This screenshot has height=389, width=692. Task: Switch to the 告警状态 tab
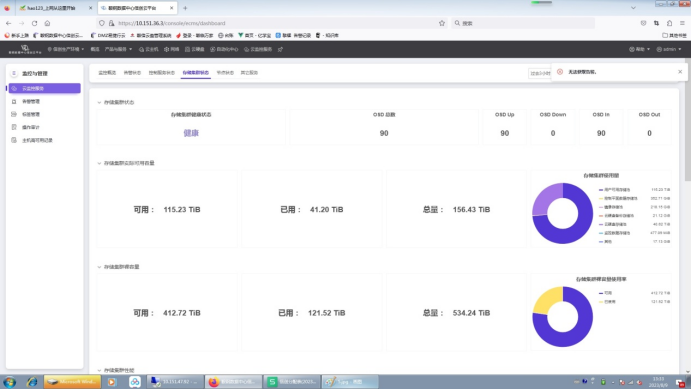pyautogui.click(x=132, y=73)
